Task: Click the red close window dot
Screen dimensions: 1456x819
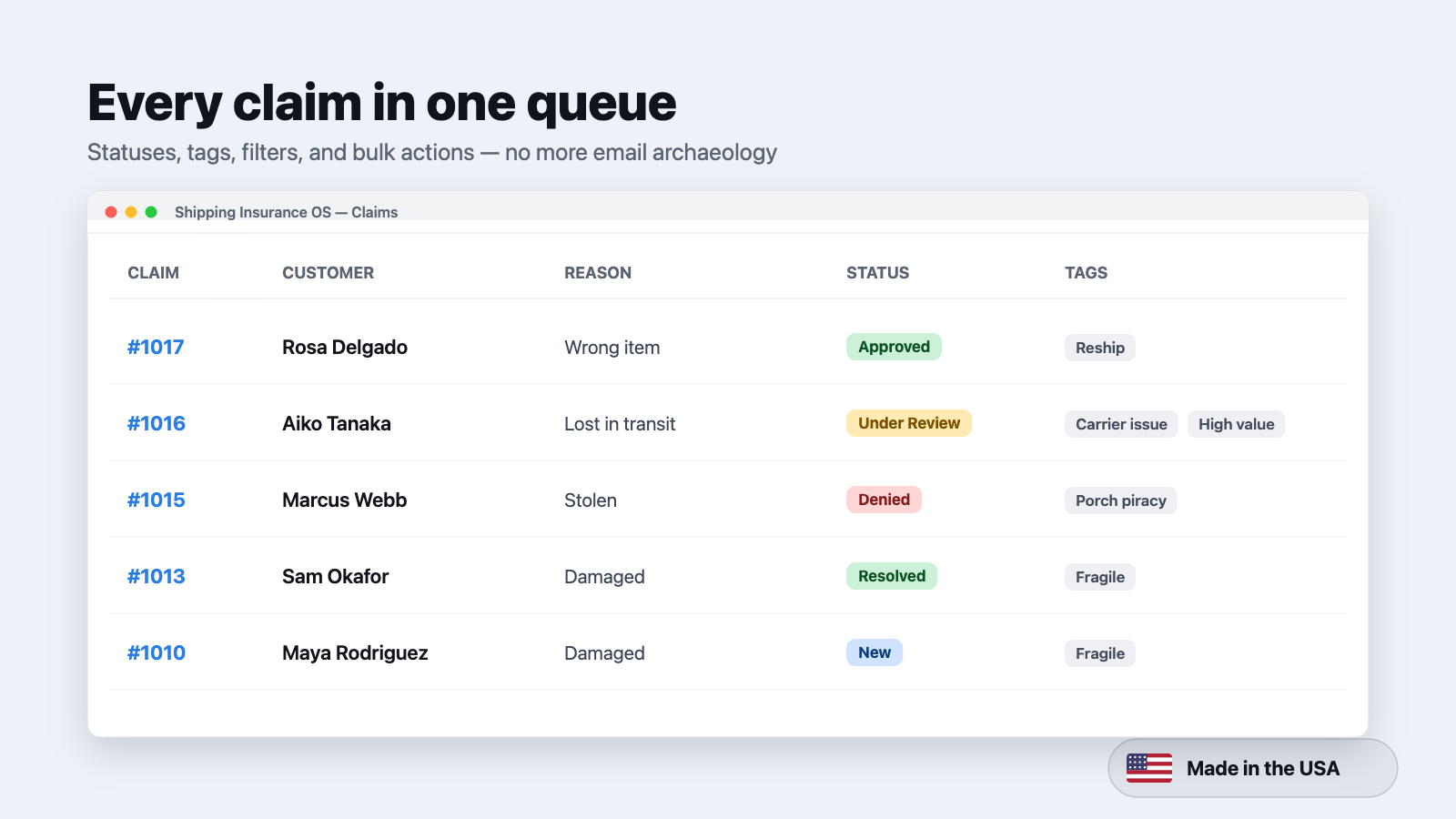Action: point(111,212)
